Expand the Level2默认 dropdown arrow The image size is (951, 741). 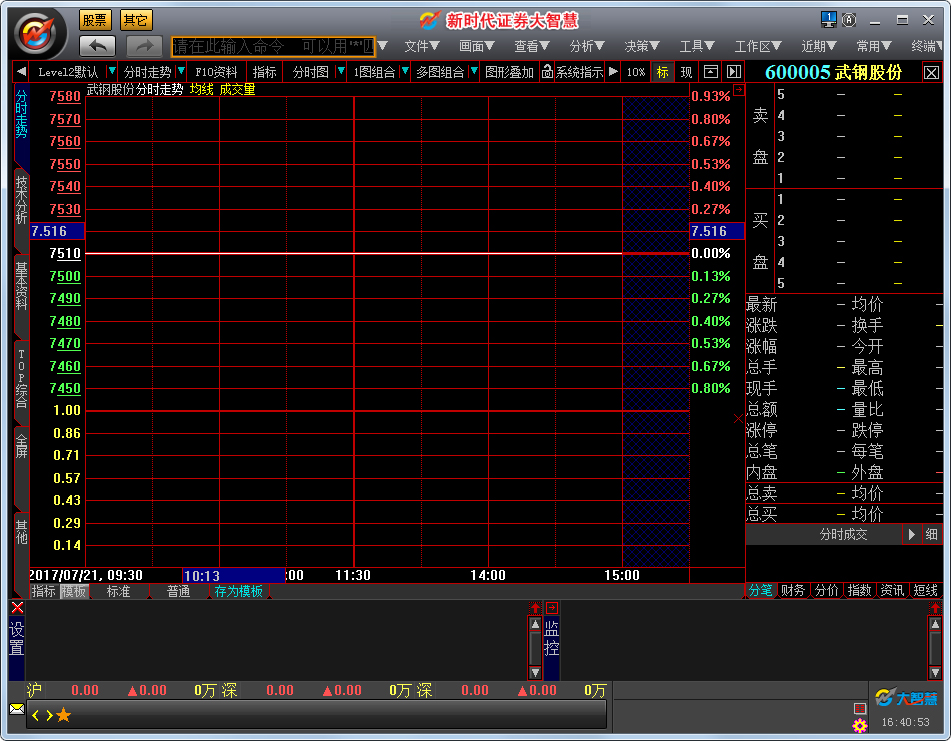pos(112,72)
